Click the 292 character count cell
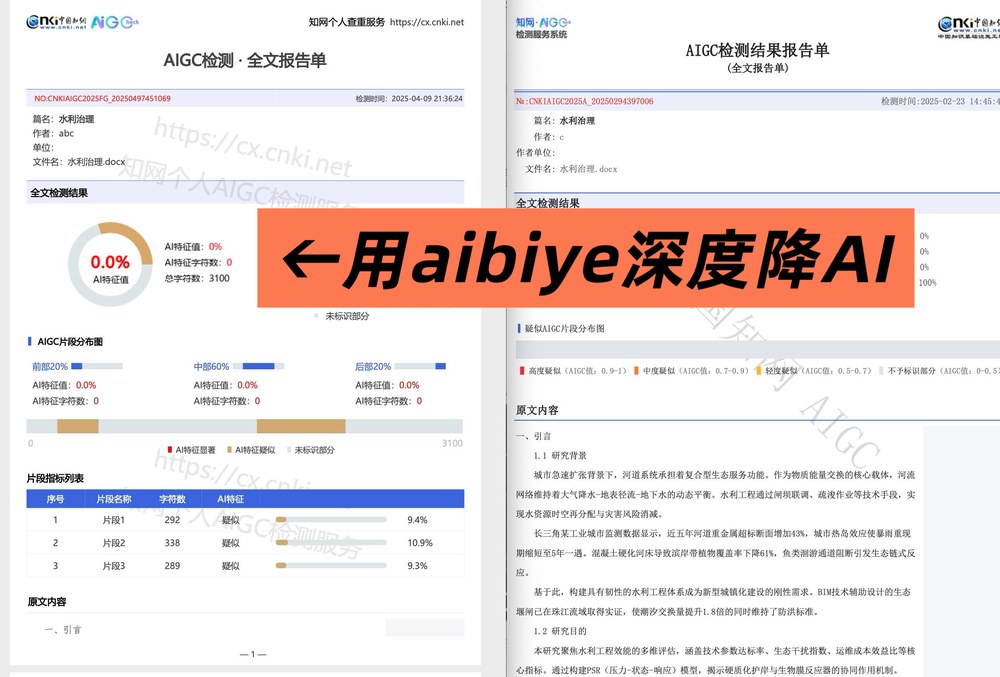Screen dimensions: 1000x677 [172, 520]
